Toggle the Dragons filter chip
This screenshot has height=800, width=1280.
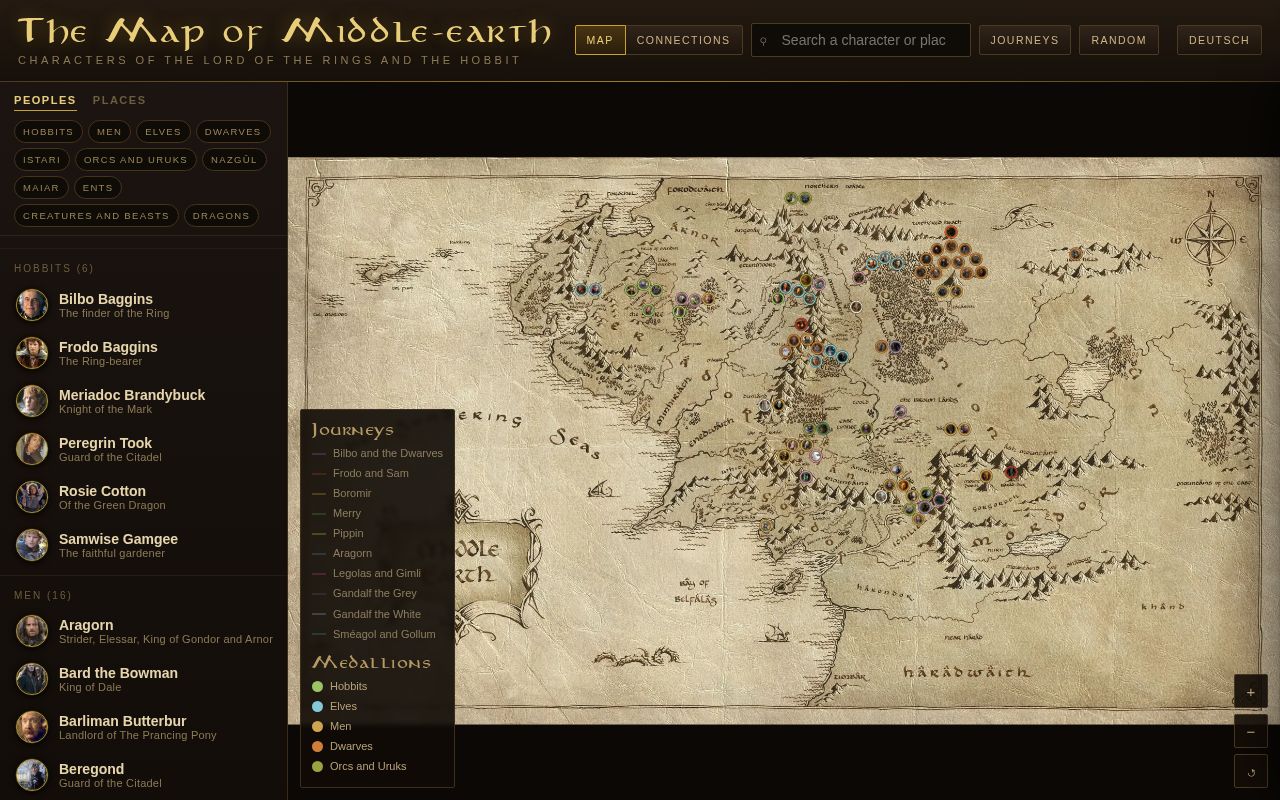221,216
